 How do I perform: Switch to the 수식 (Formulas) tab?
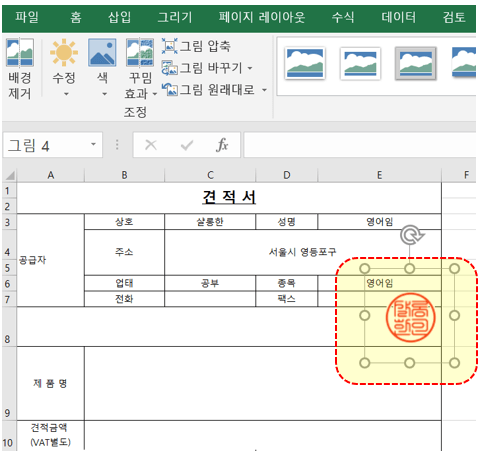(343, 17)
